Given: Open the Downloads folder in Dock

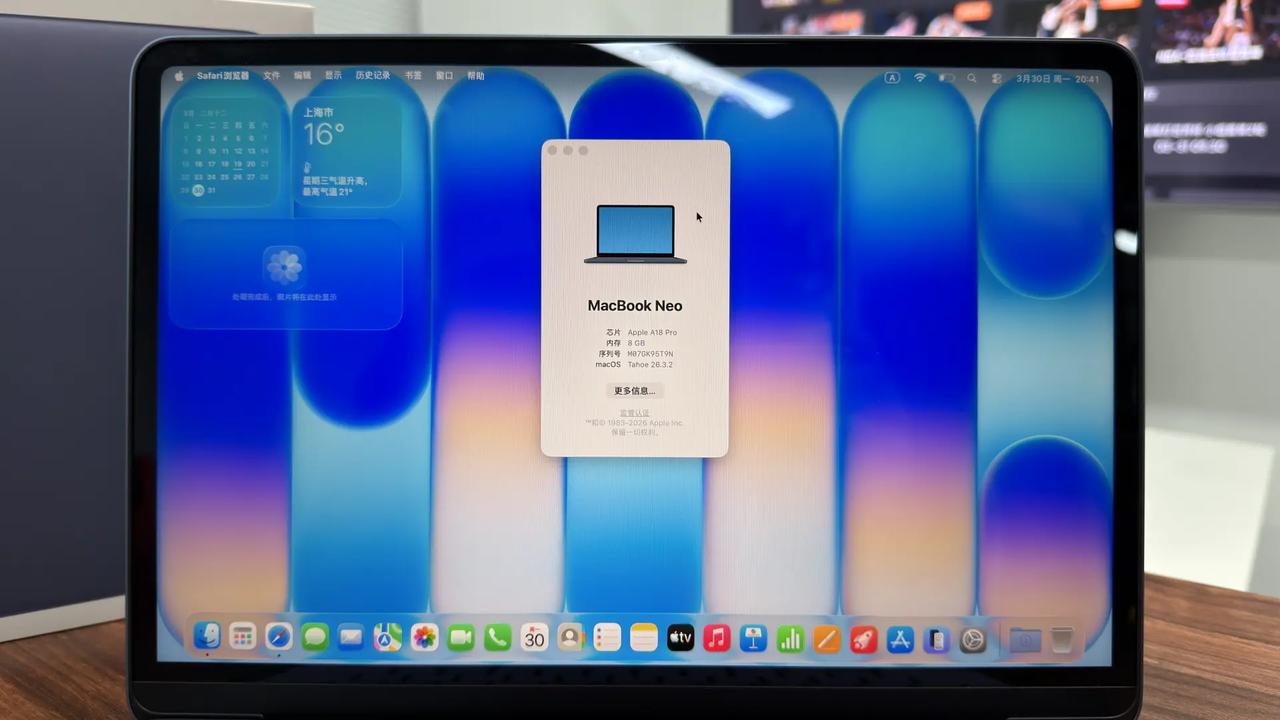Looking at the screenshot, I should (1025, 640).
